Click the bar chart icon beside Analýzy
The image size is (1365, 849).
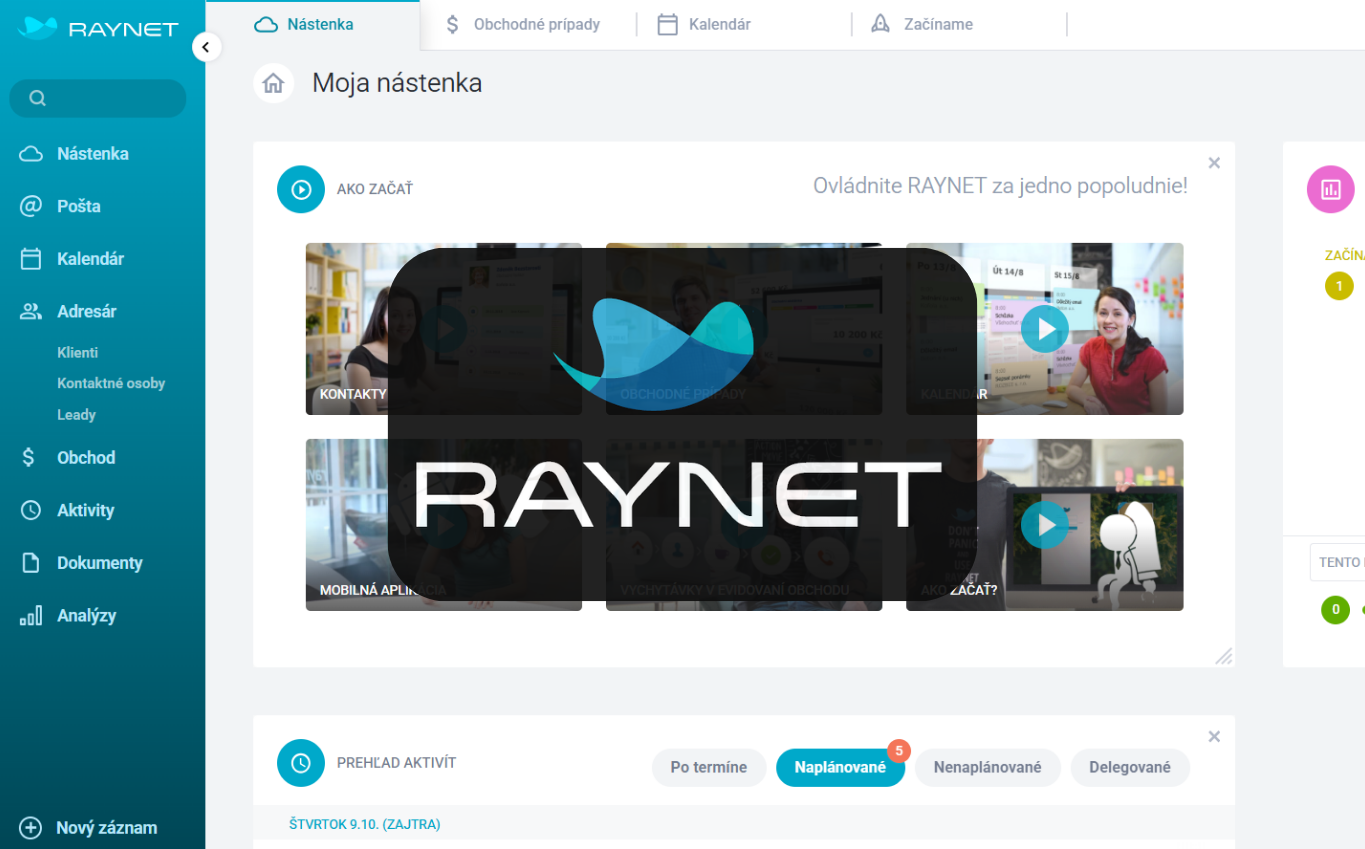pyautogui.click(x=31, y=616)
